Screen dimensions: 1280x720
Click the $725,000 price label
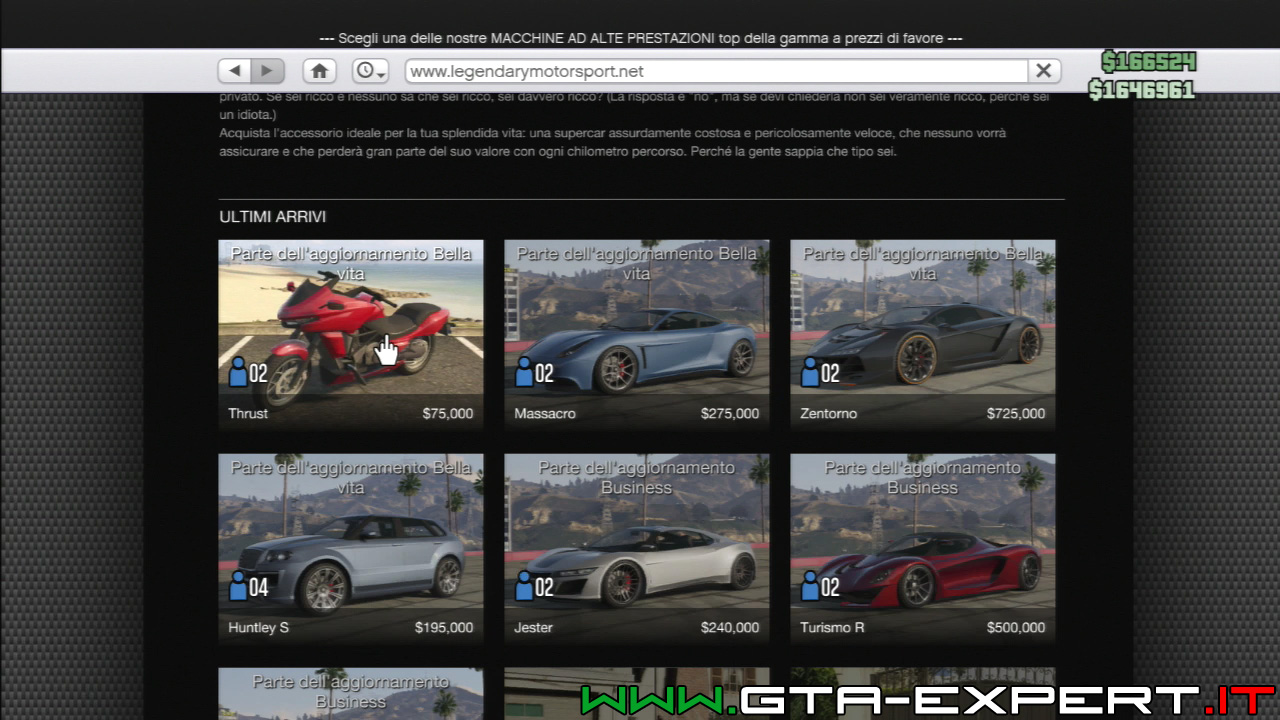pos(1016,413)
